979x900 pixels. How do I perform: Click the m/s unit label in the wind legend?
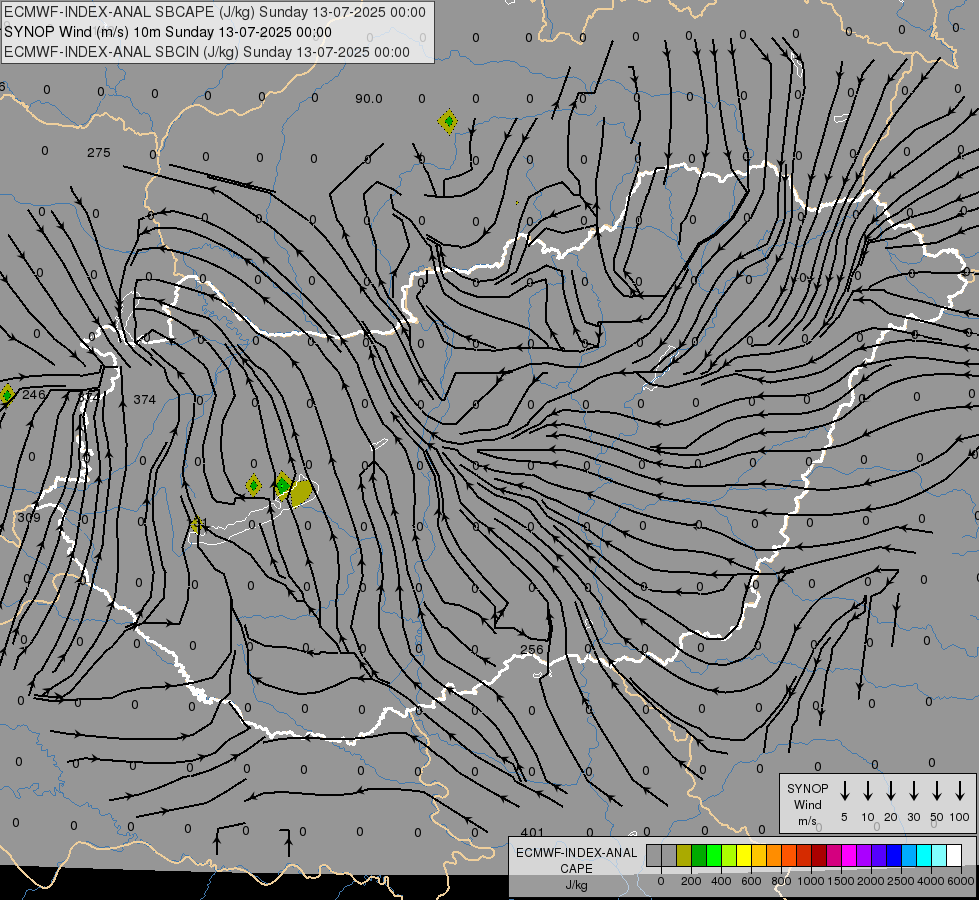(x=807, y=821)
